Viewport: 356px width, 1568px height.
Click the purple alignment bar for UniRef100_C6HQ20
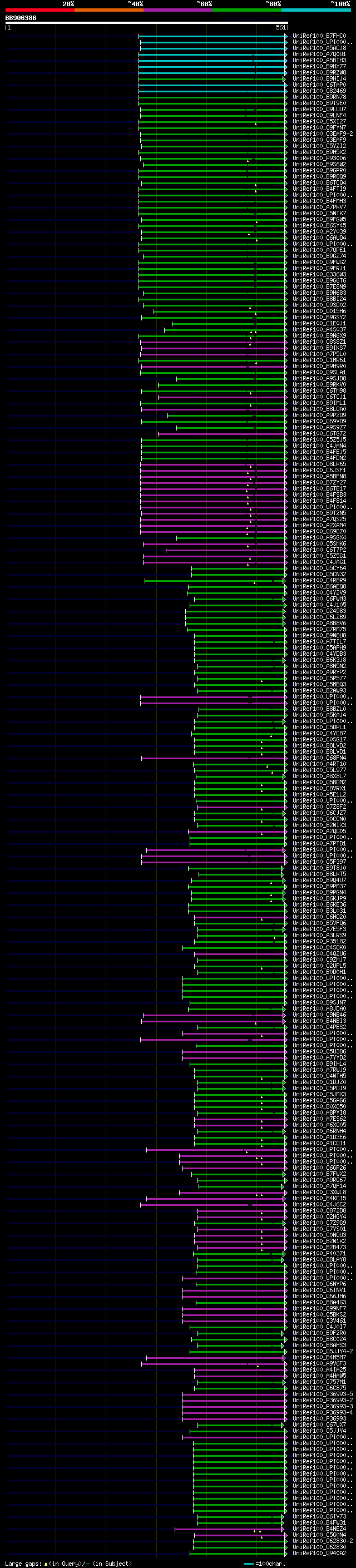click(241, 917)
